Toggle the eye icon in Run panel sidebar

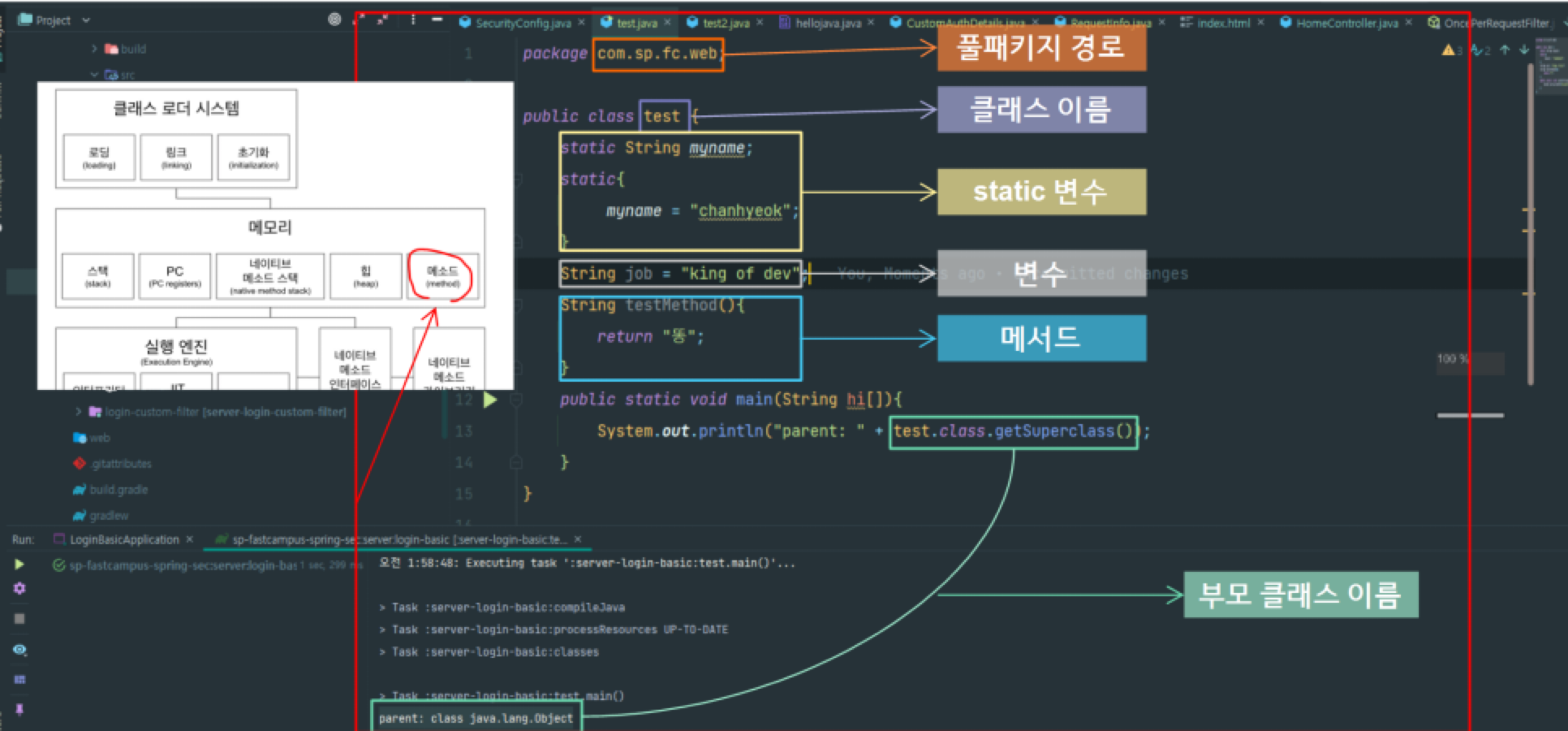(19, 649)
